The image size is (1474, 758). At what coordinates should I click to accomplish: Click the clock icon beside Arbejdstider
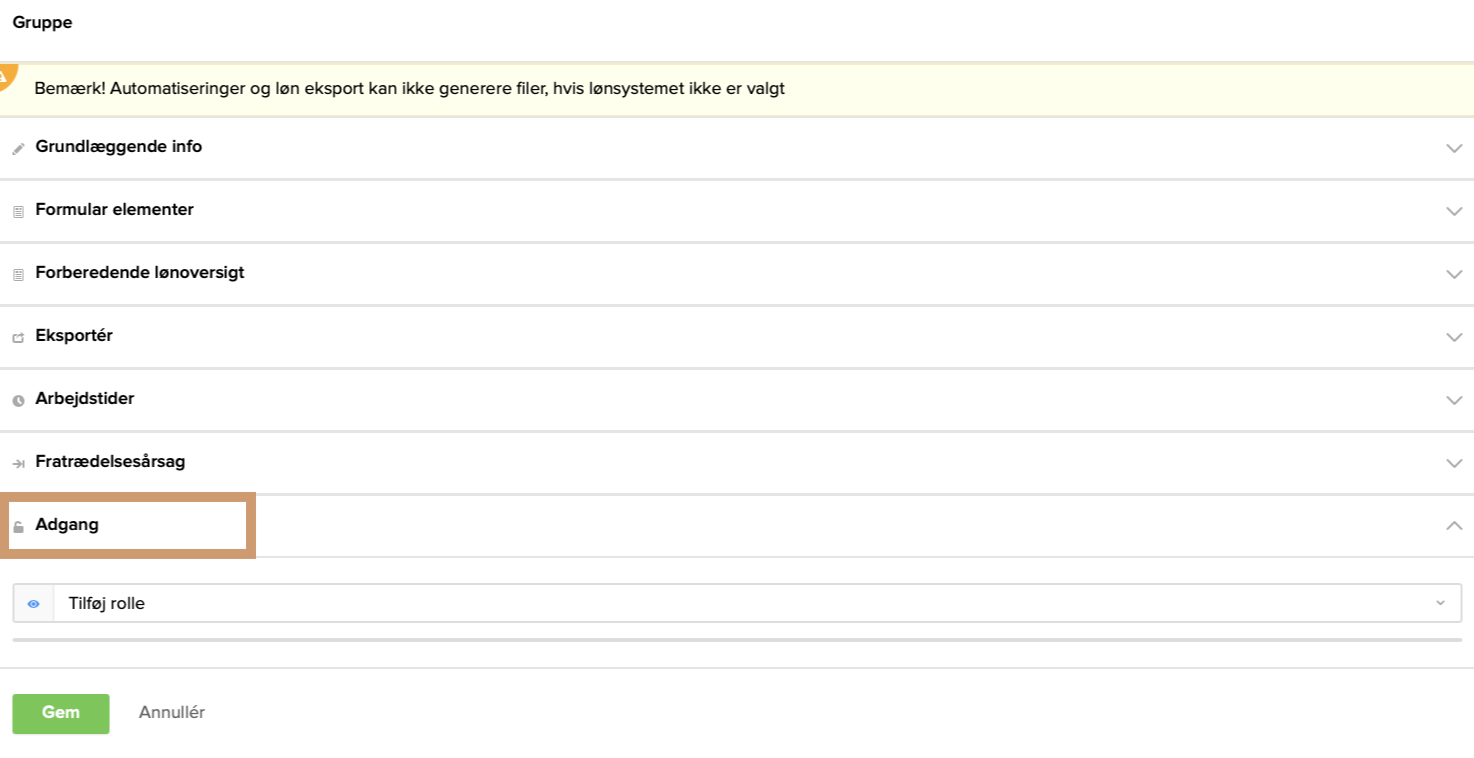click(x=18, y=401)
